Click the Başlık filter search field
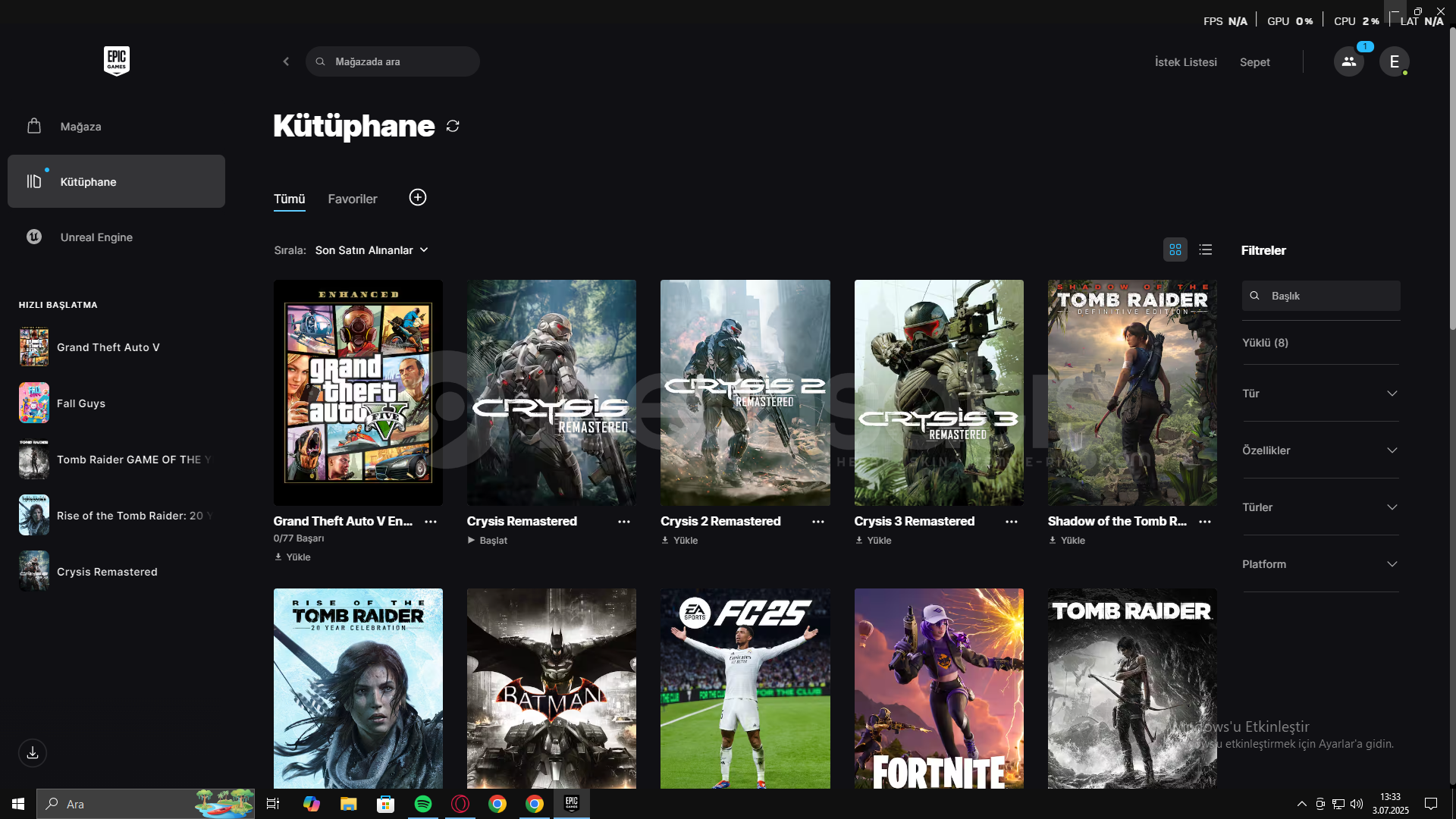 [1321, 296]
